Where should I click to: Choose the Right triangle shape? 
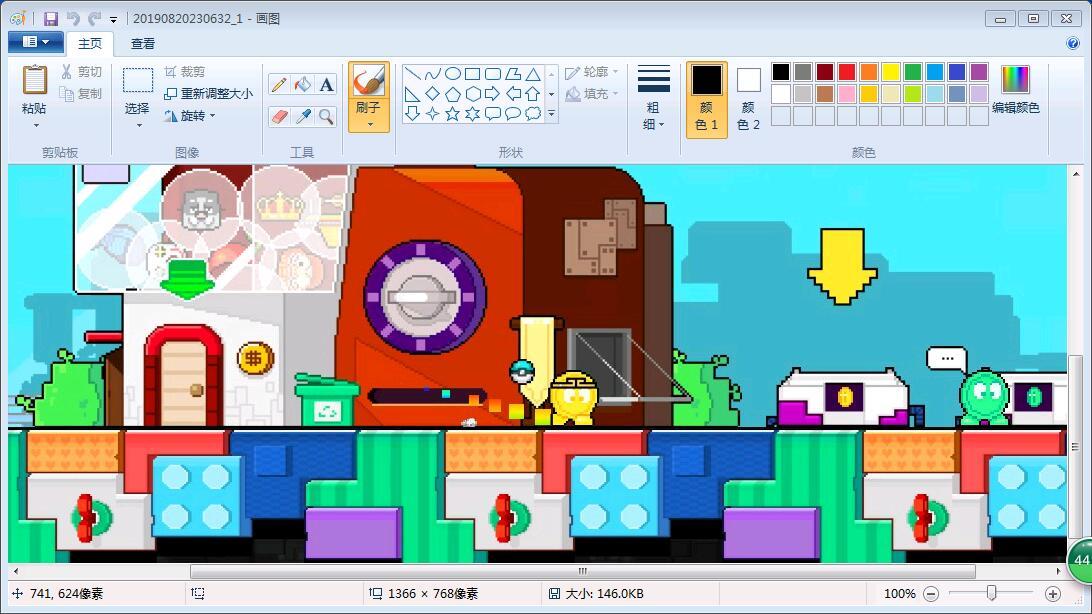412,93
